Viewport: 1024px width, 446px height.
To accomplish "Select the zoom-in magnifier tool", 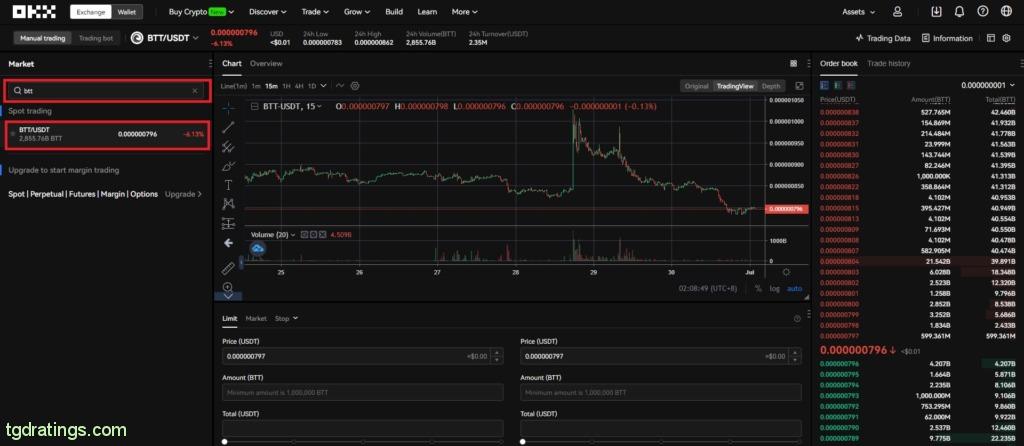I will click(228, 287).
